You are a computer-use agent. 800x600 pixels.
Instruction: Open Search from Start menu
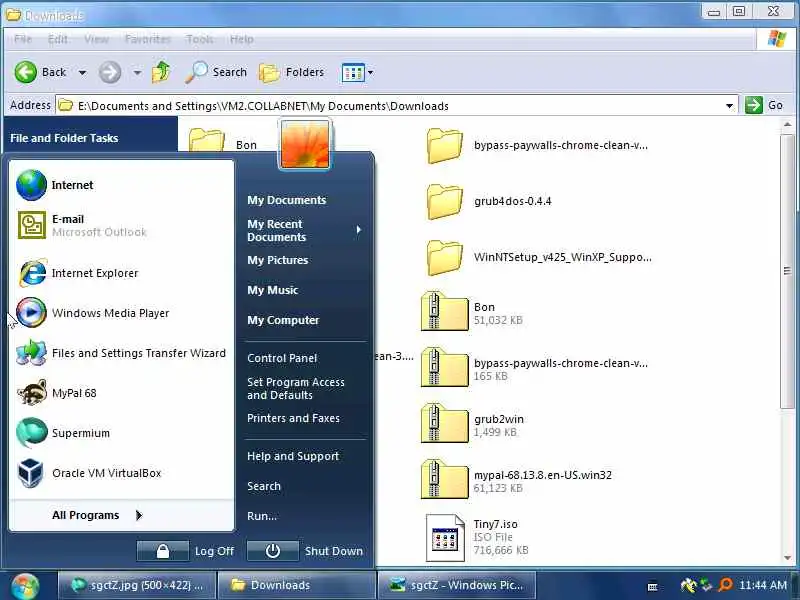coord(264,486)
